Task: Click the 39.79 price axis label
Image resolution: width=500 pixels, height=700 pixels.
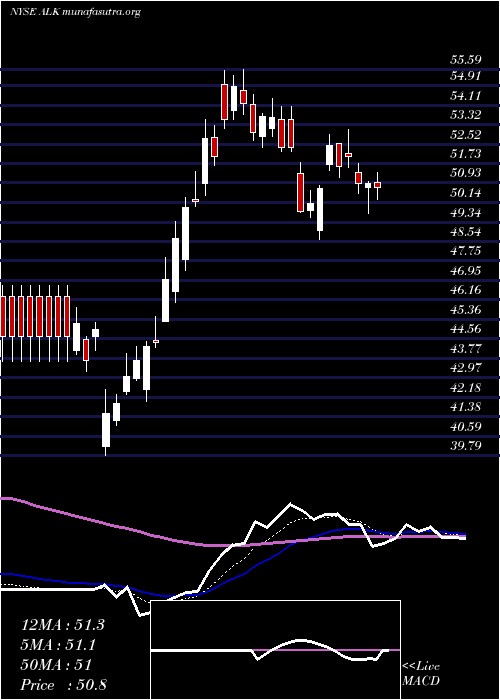Action: pyautogui.click(x=465, y=446)
